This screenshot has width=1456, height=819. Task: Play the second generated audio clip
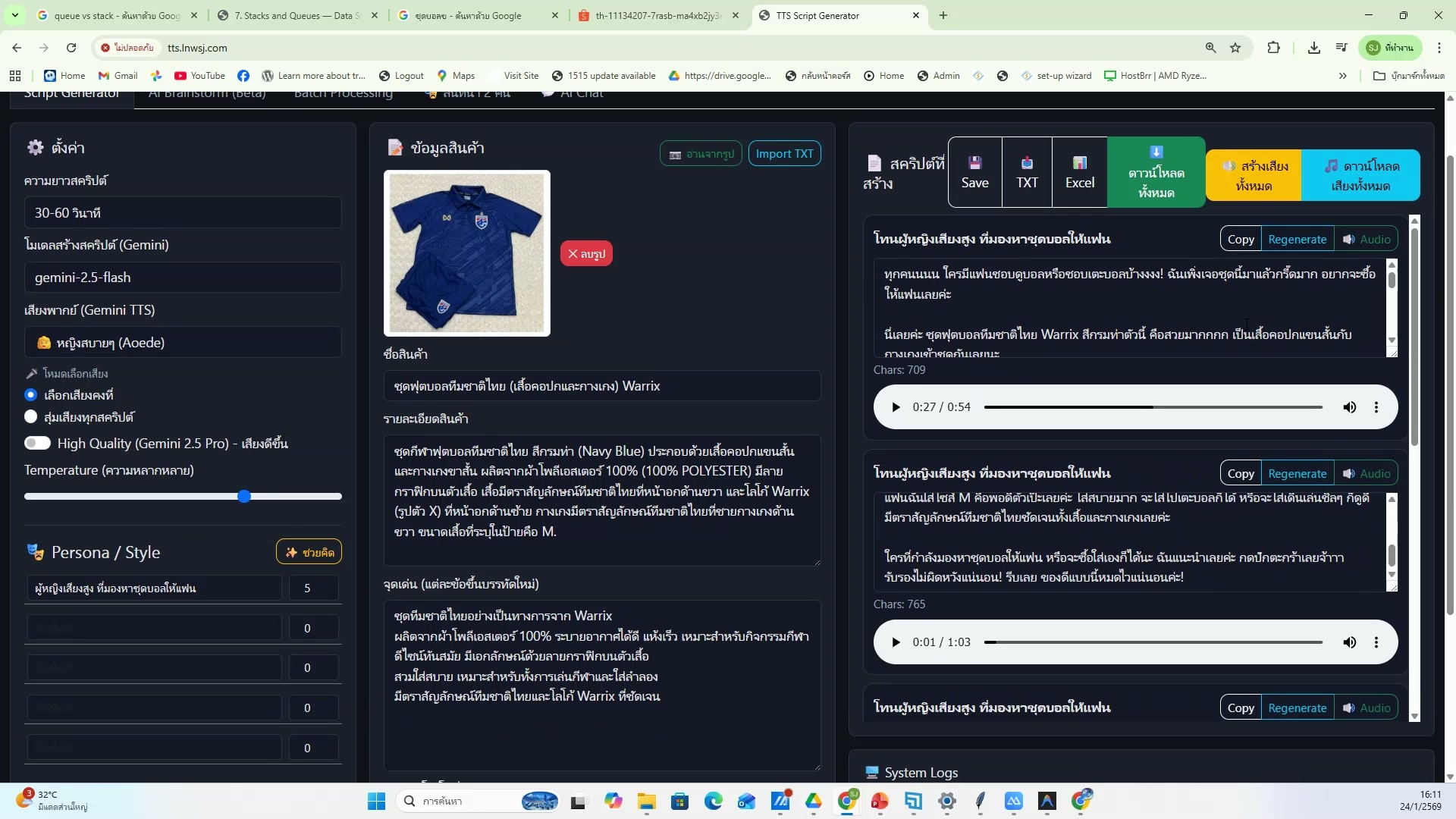coord(896,642)
